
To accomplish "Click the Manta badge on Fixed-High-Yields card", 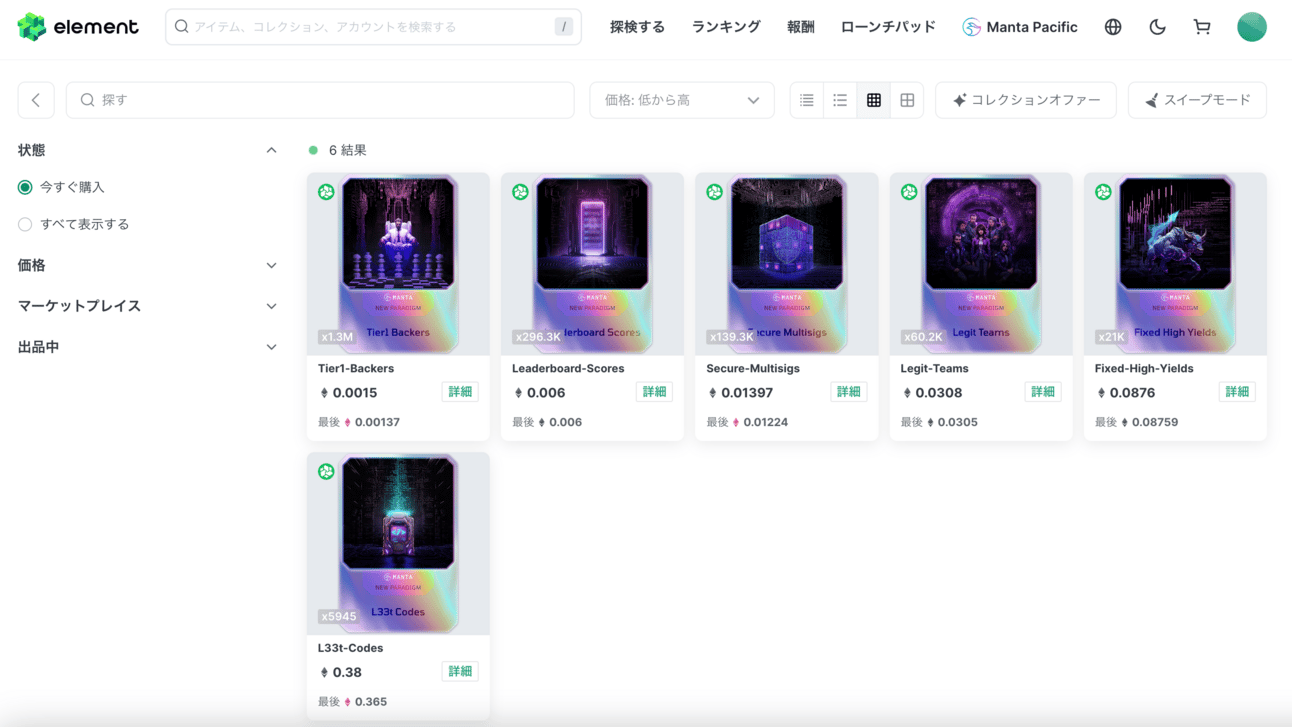I will click(1103, 192).
